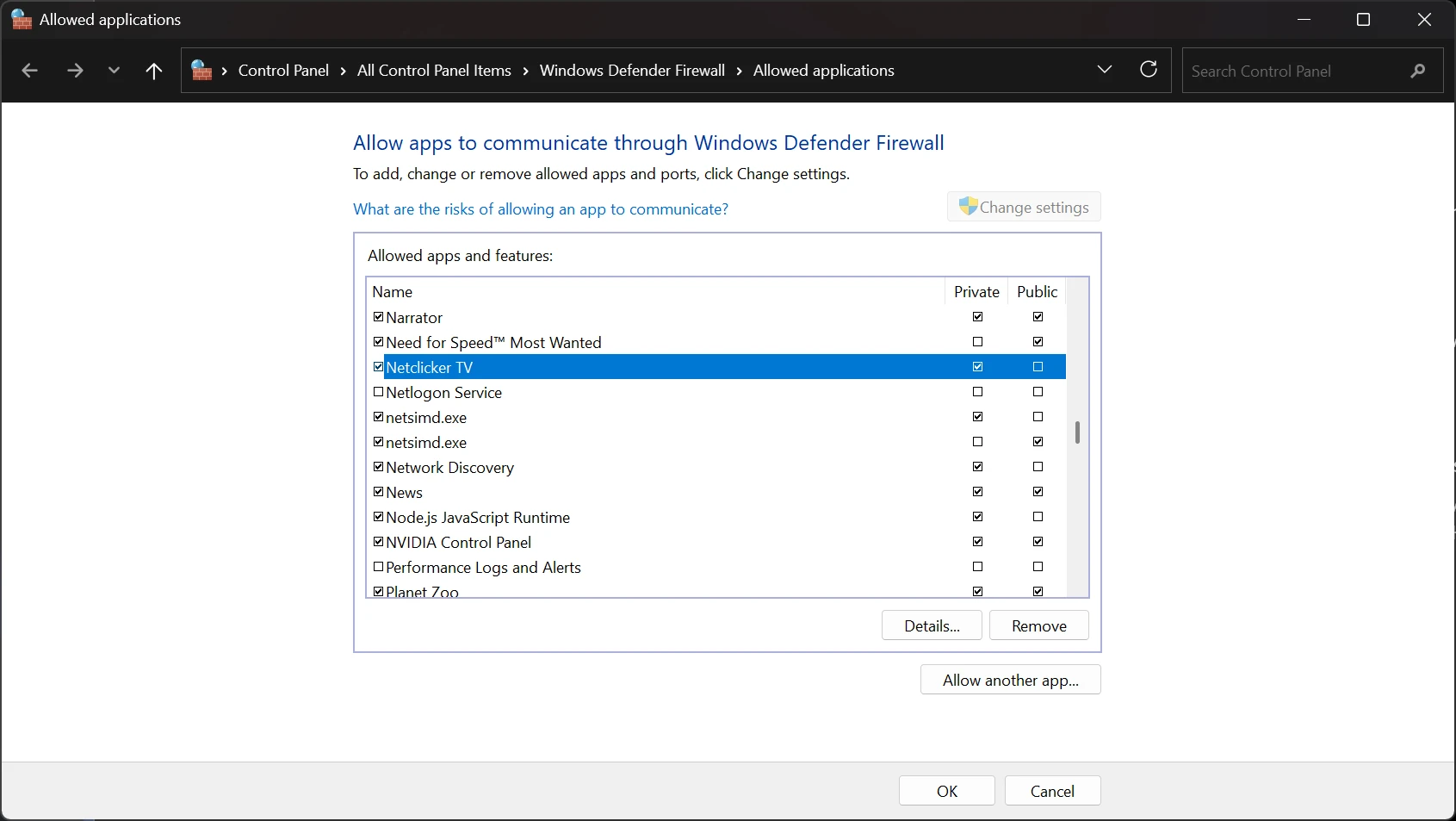Go up one folder level
Screen dimensions: 1456x821
tap(154, 71)
